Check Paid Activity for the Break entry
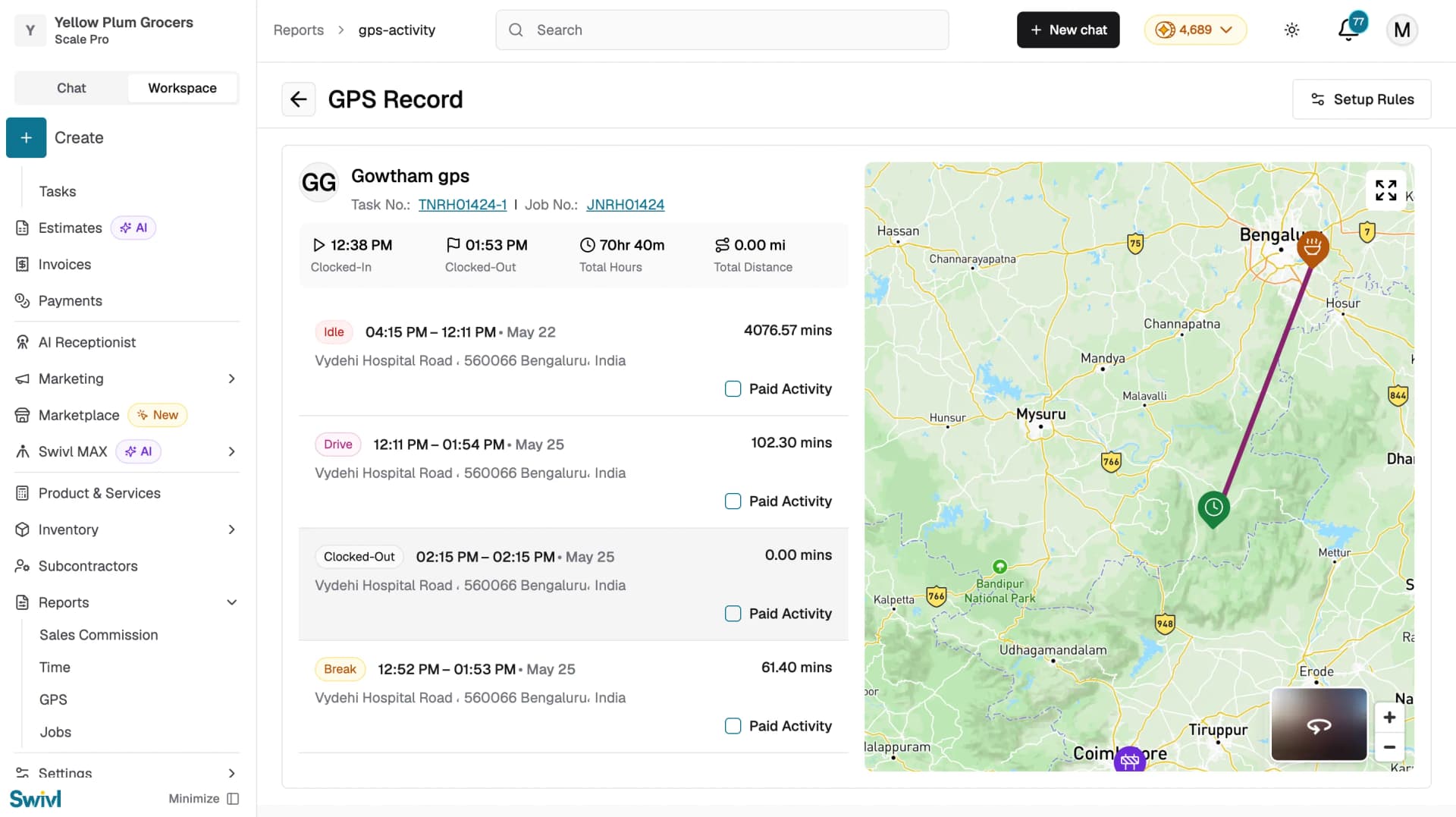Viewport: 1456px width, 817px height. coord(733,726)
